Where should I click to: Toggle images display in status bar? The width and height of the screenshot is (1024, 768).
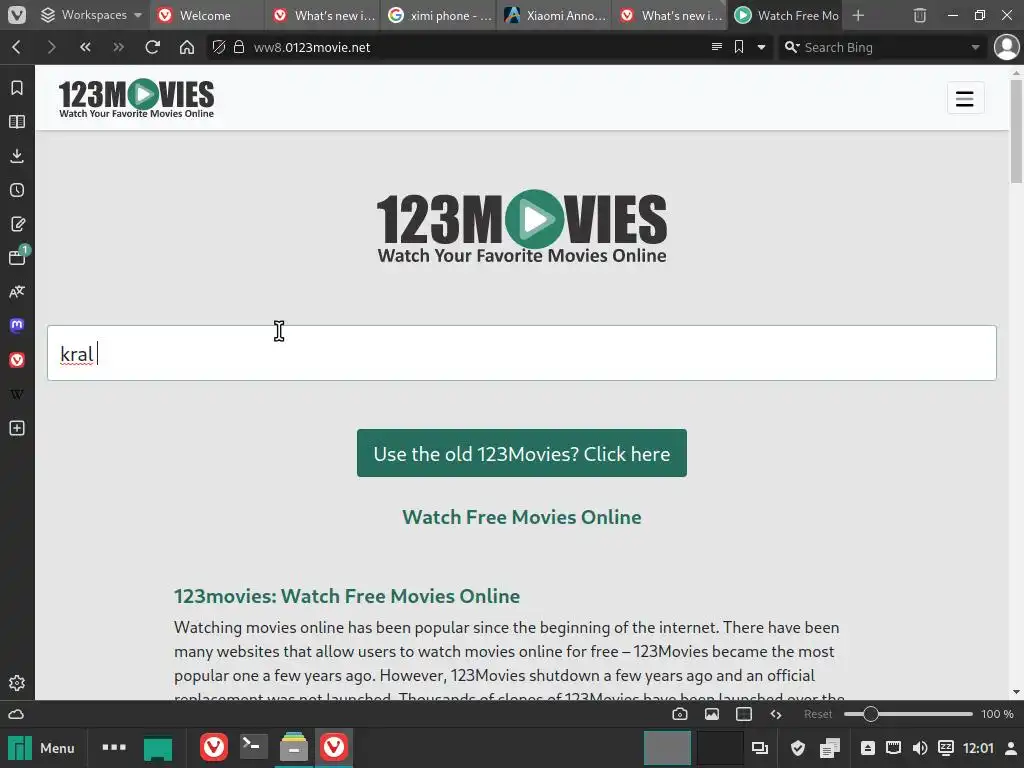712,714
